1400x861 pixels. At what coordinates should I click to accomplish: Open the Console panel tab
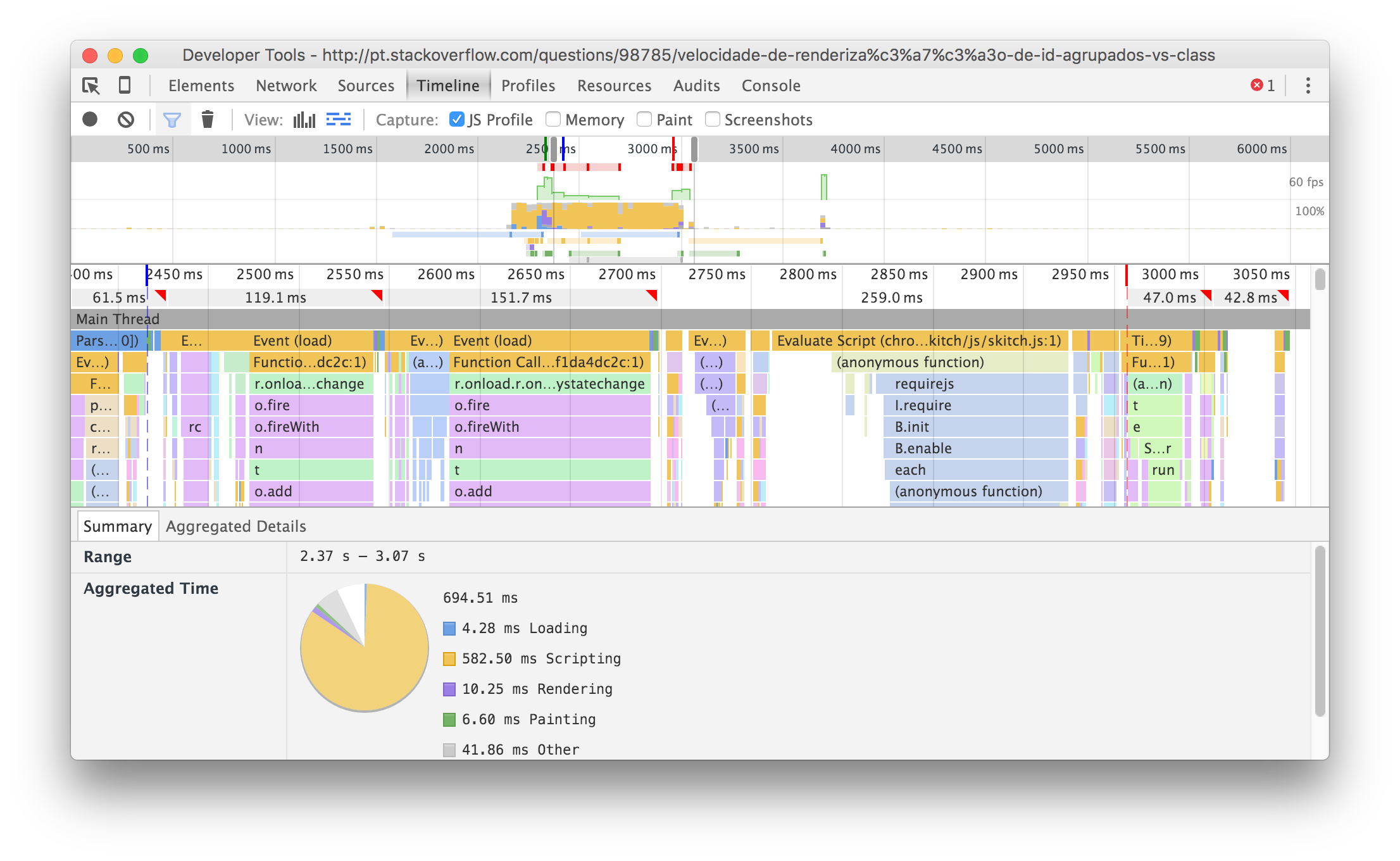pos(771,85)
